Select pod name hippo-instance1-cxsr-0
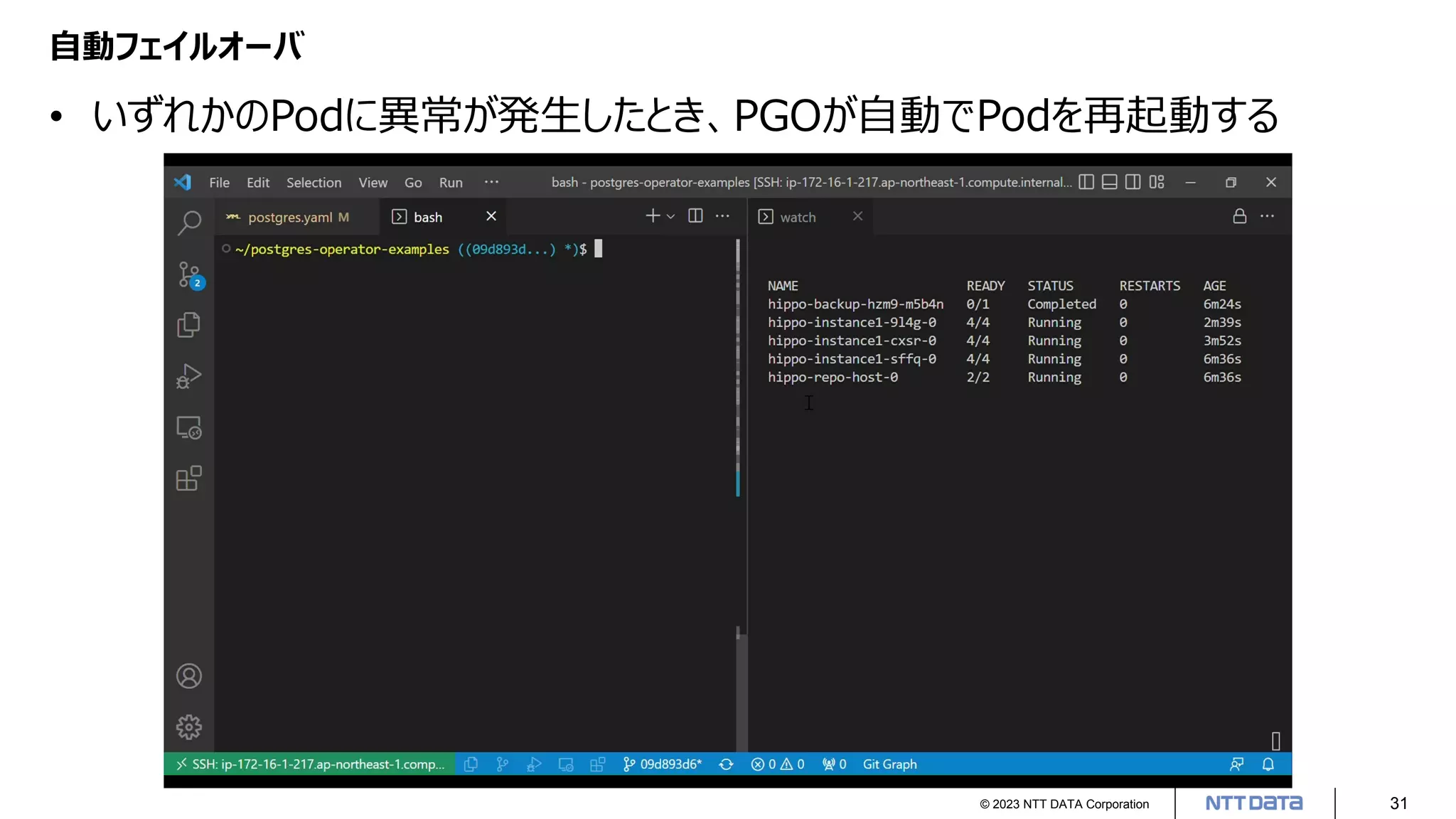Image resolution: width=1456 pixels, height=819 pixels. [852, 341]
